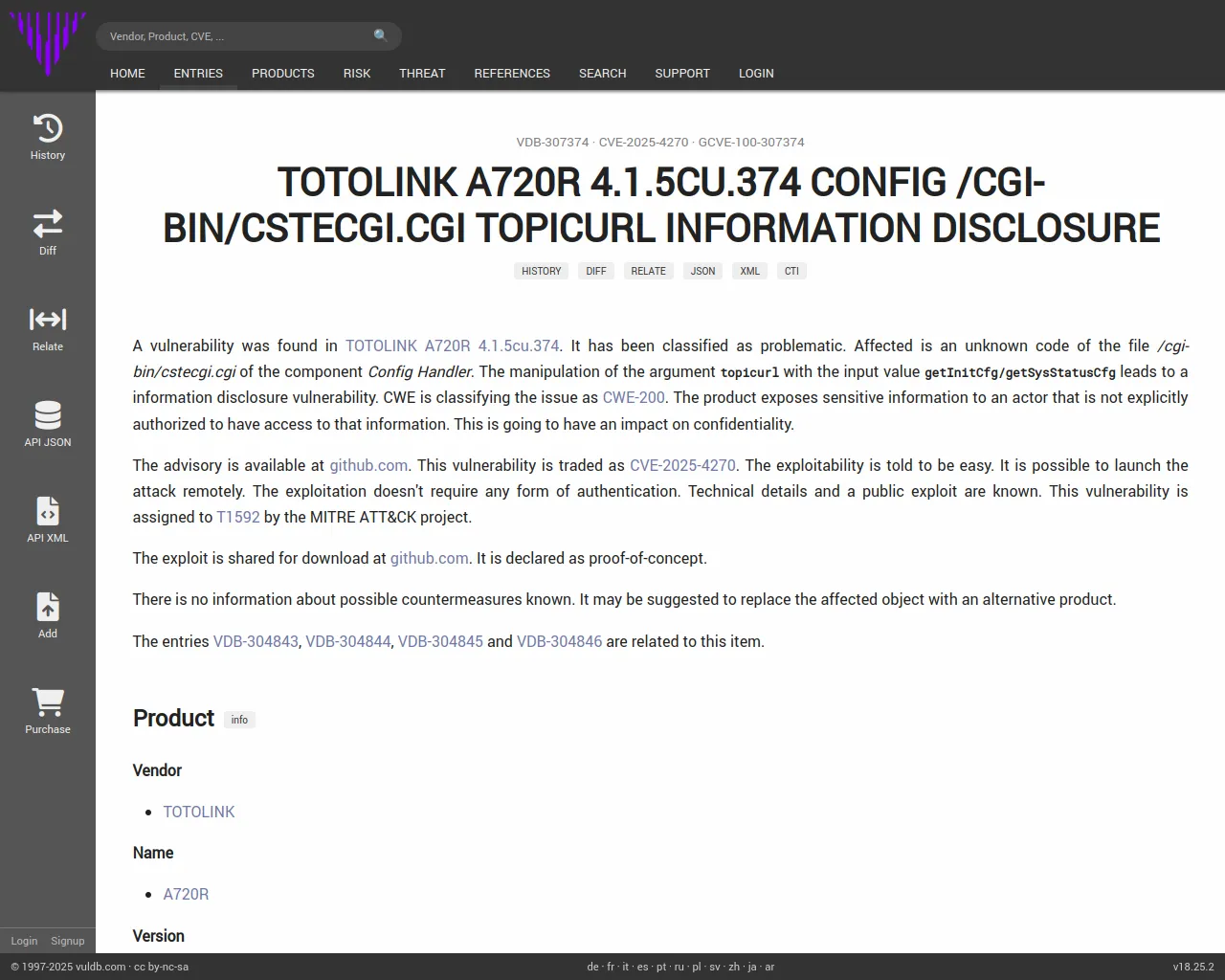The image size is (1225, 980).
Task: Click the GCVE-100-307374 identifier text
Action: 751,142
